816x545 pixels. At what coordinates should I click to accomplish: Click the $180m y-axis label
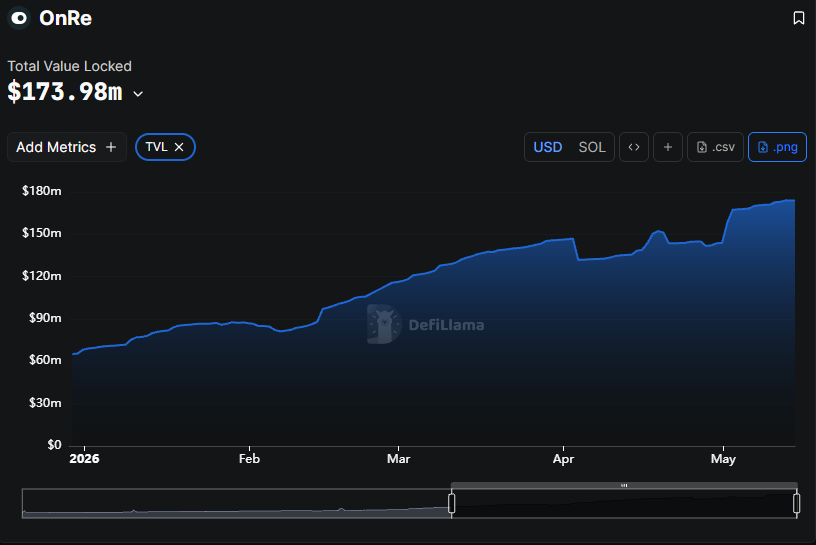[x=42, y=191]
